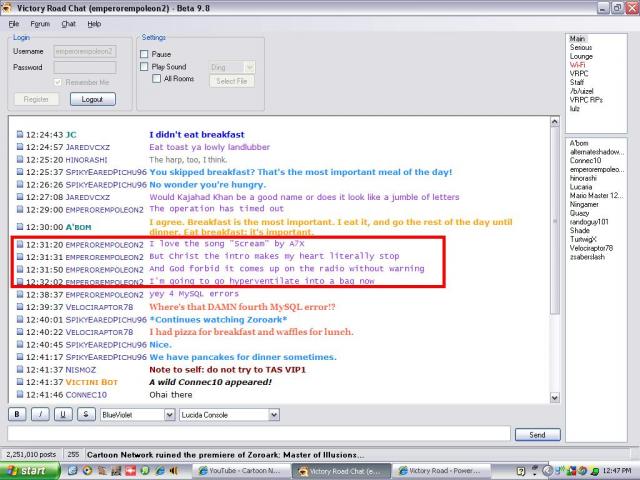This screenshot has height=480, width=640.
Task: Click the Logout button
Action: point(92,99)
